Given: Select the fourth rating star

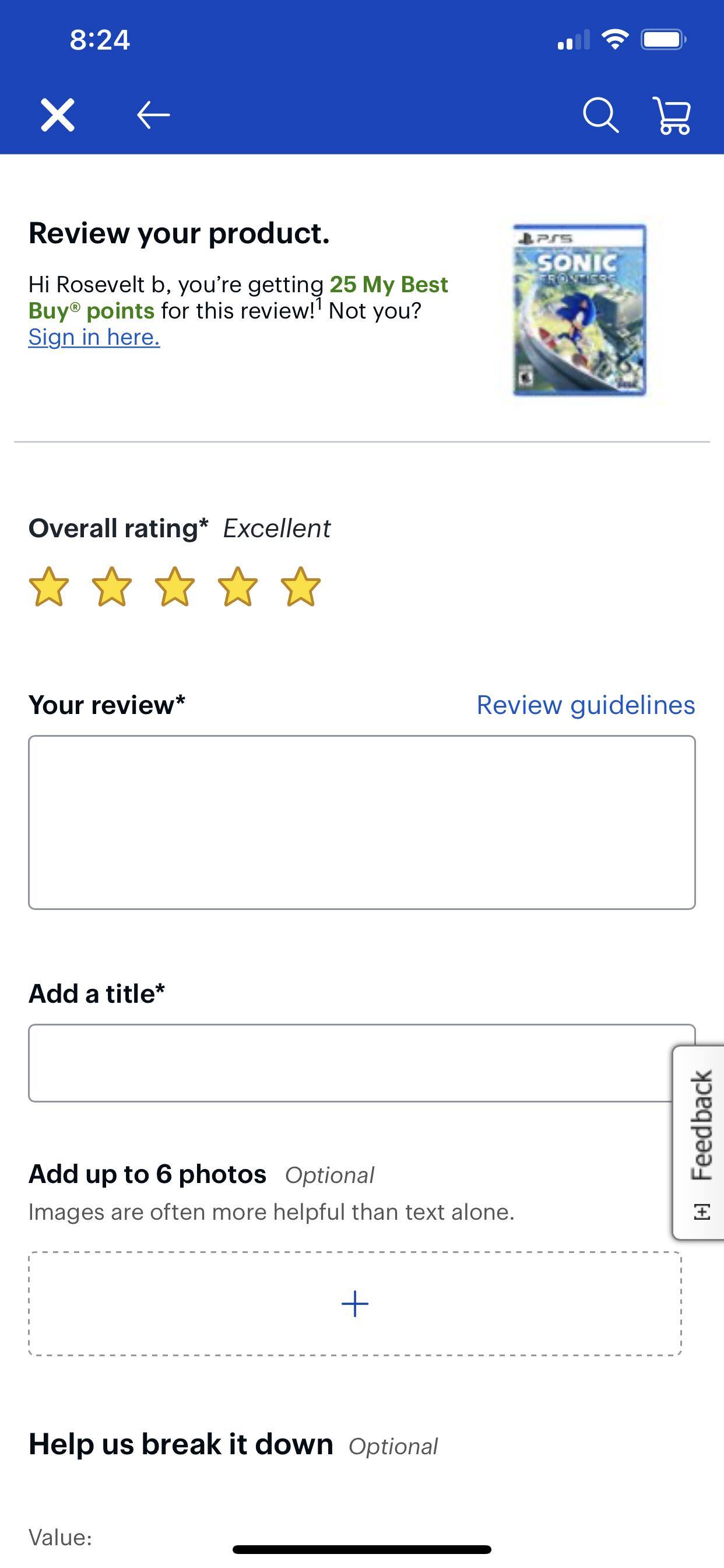Looking at the screenshot, I should (x=236, y=586).
